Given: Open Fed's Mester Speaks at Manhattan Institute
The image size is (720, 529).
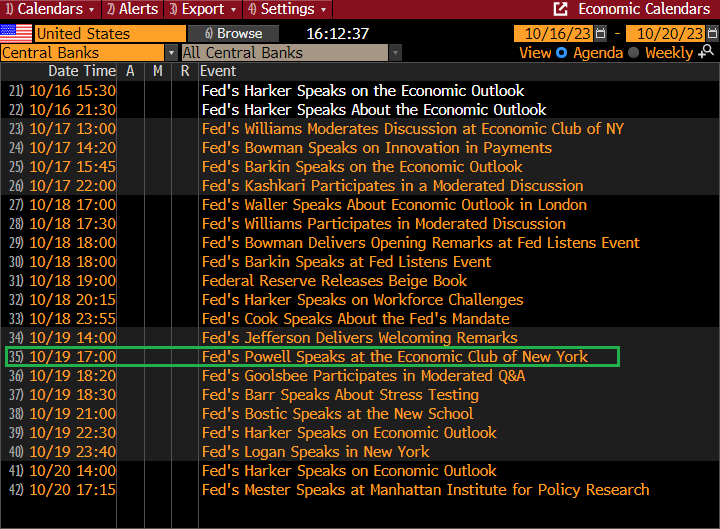Looking at the screenshot, I should 425,490.
